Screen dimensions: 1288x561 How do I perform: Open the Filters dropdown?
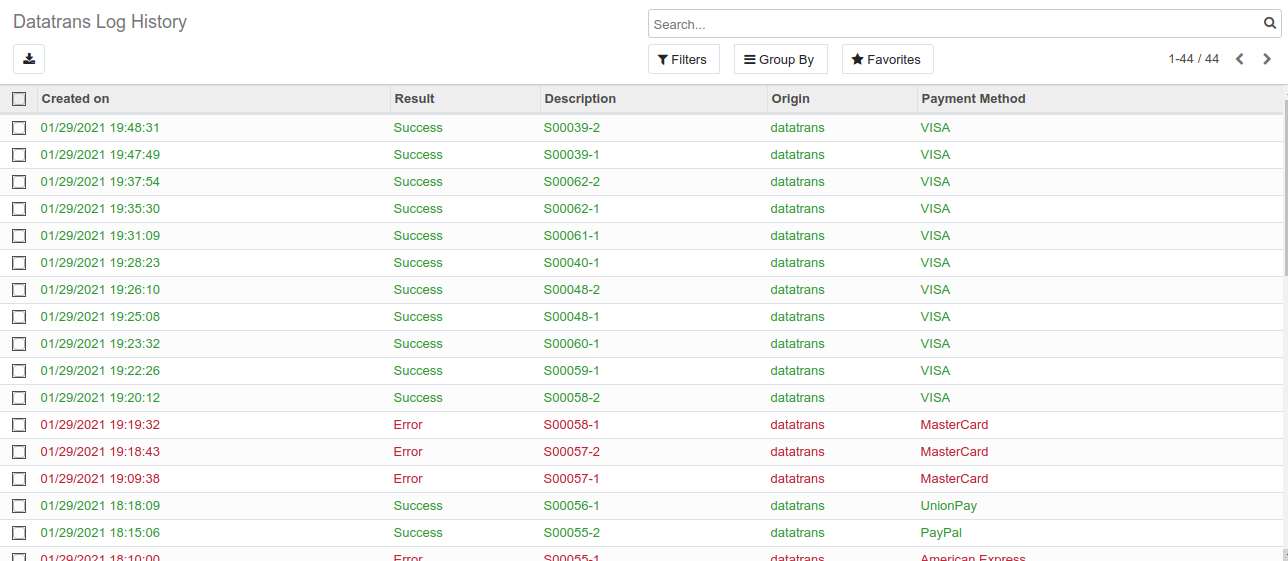click(x=683, y=59)
